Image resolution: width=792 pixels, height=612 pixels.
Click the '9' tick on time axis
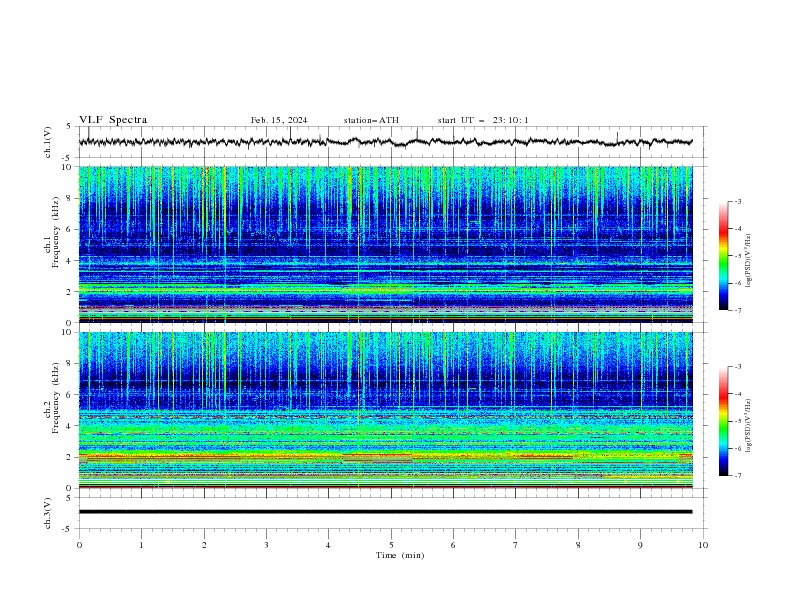[x=640, y=545]
